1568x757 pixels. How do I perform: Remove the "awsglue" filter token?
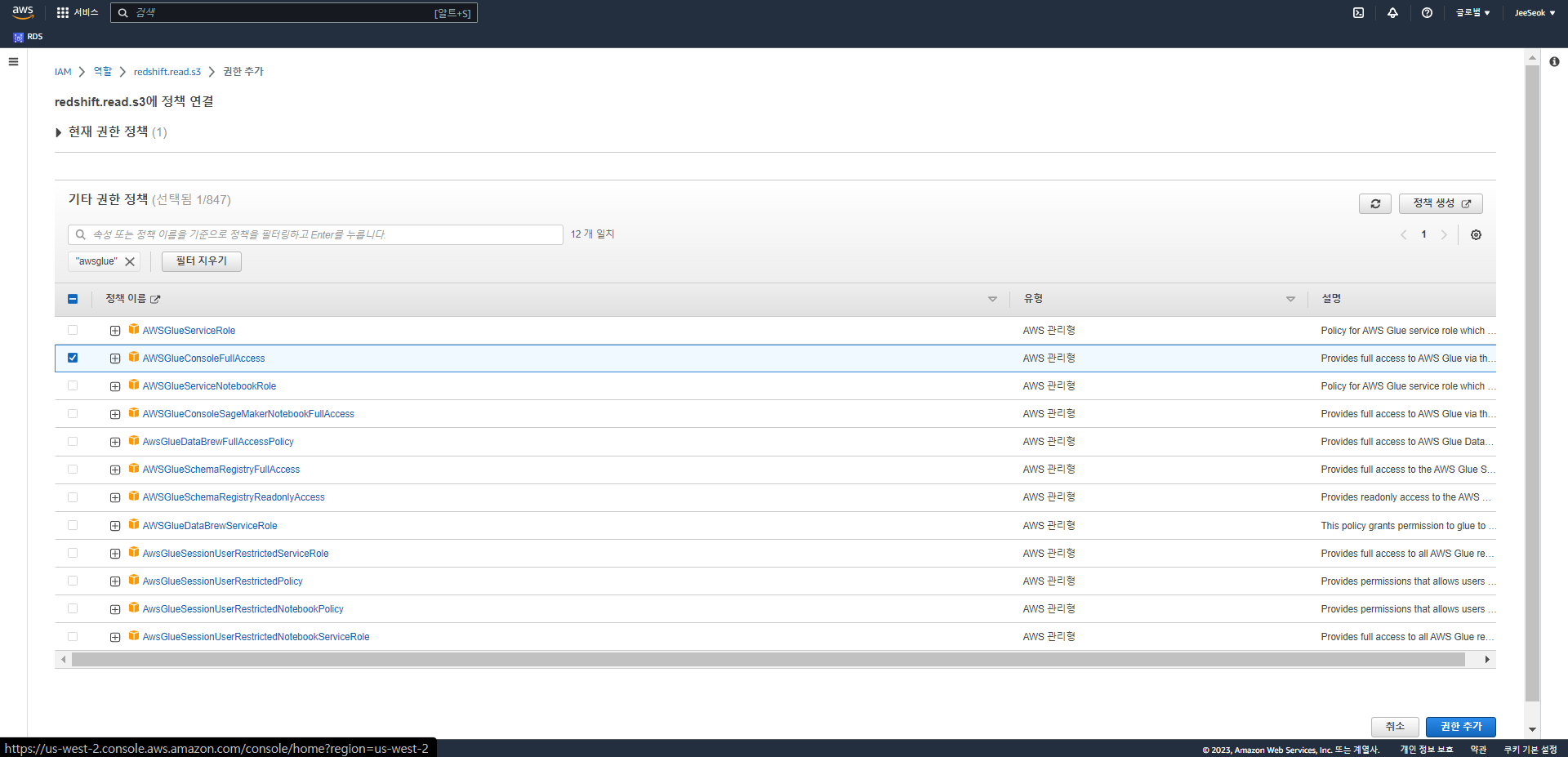click(x=130, y=261)
